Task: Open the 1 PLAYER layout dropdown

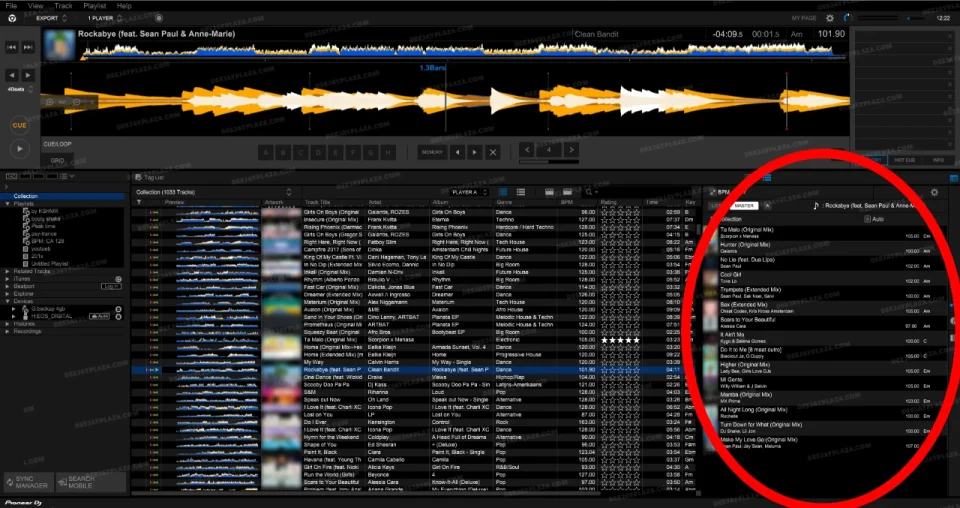Action: (103, 18)
